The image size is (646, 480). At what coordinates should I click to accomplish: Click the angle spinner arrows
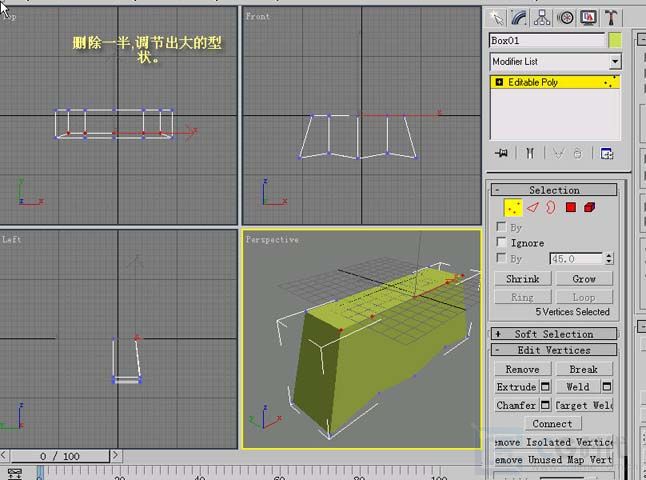coord(609,259)
